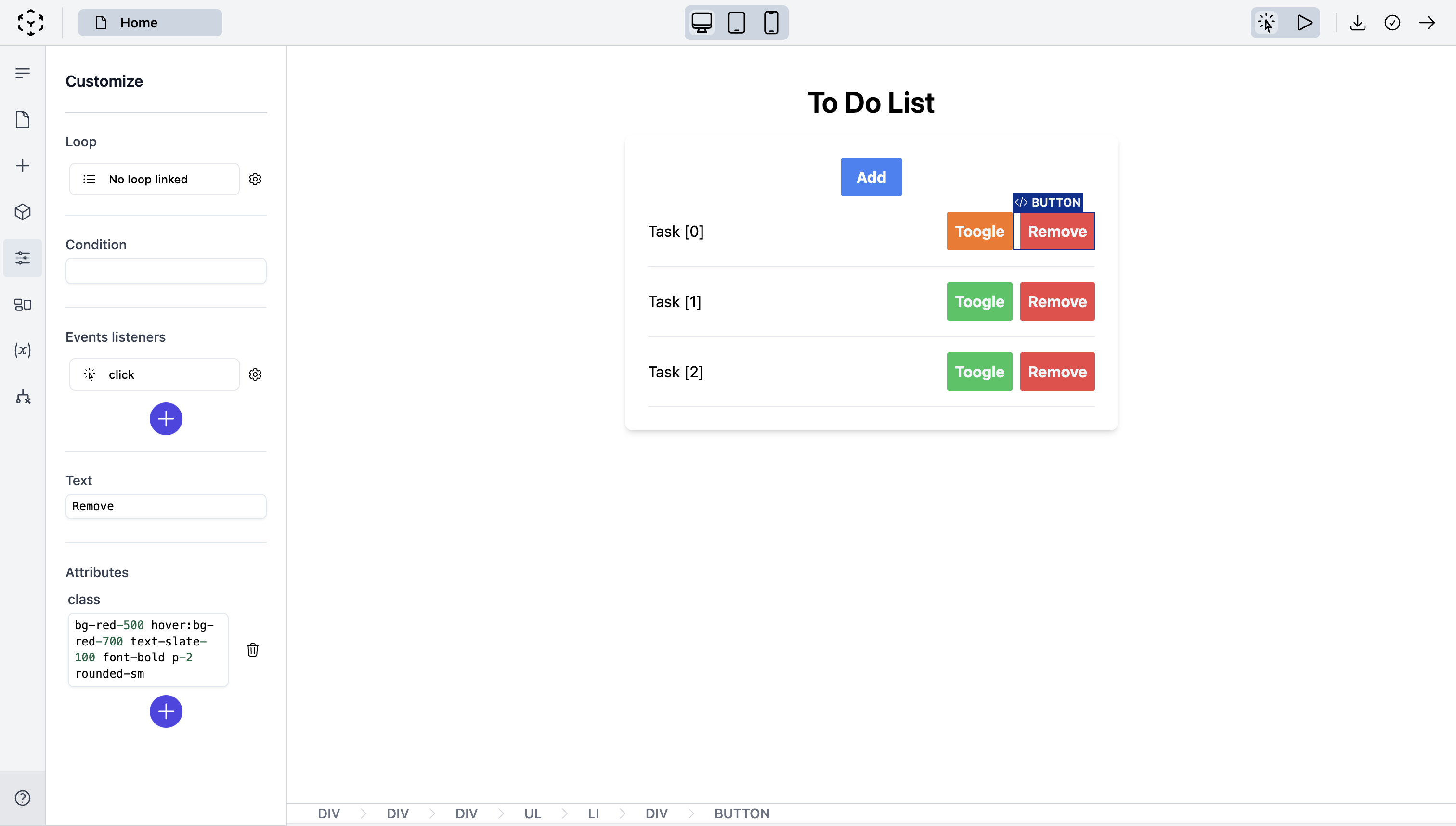Open loop settings gear icon

click(x=255, y=179)
